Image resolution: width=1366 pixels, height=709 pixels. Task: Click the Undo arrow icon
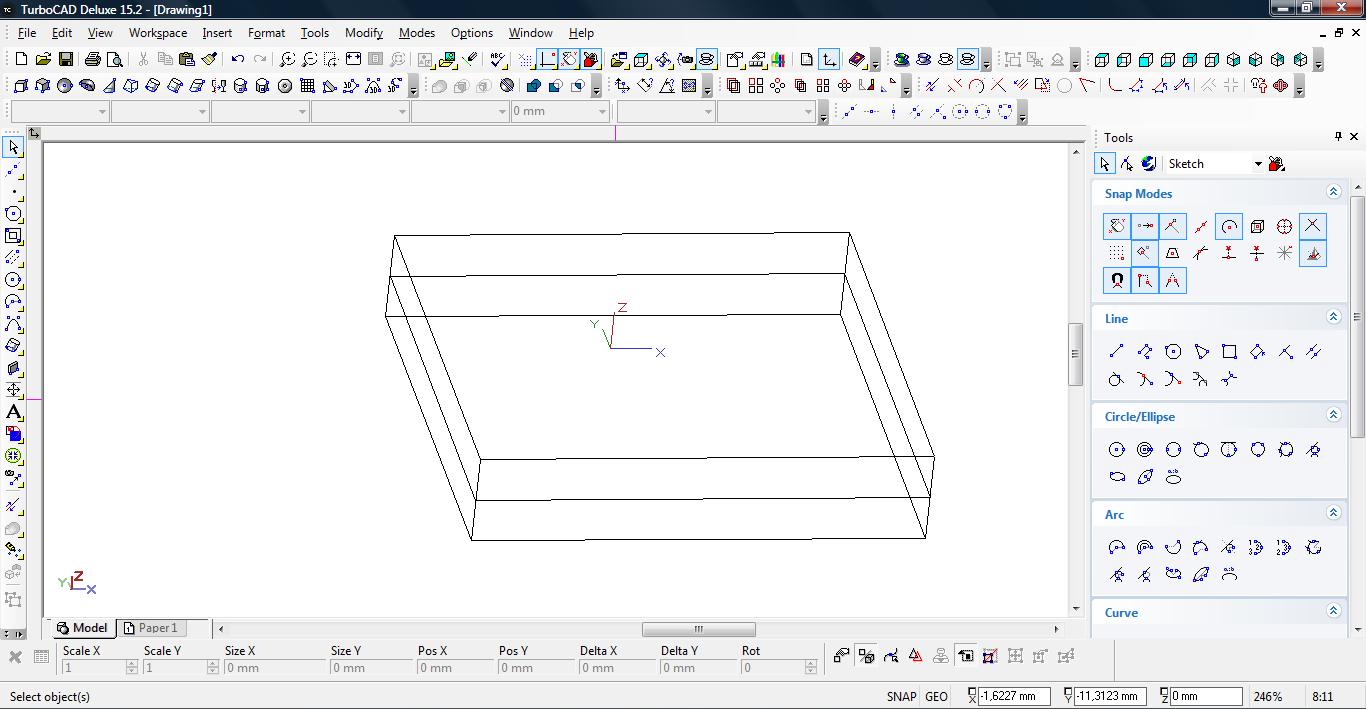click(238, 59)
